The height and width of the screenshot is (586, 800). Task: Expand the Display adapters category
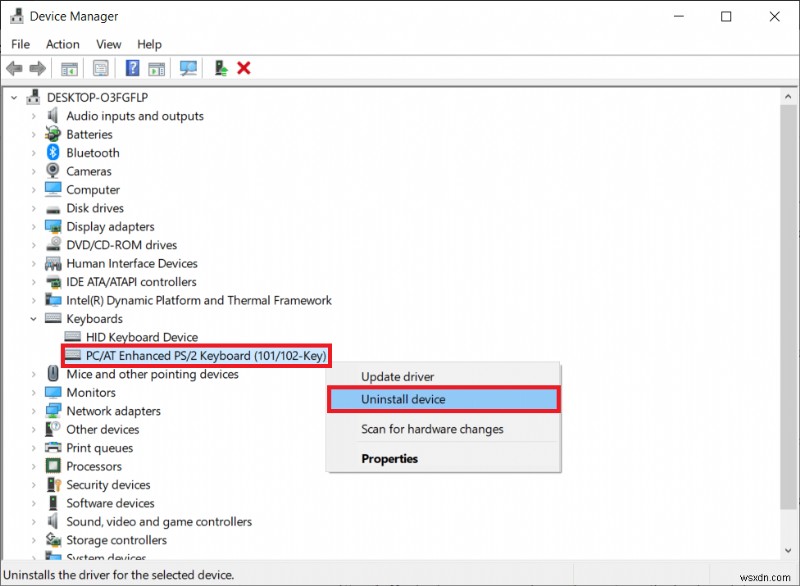tap(31, 226)
